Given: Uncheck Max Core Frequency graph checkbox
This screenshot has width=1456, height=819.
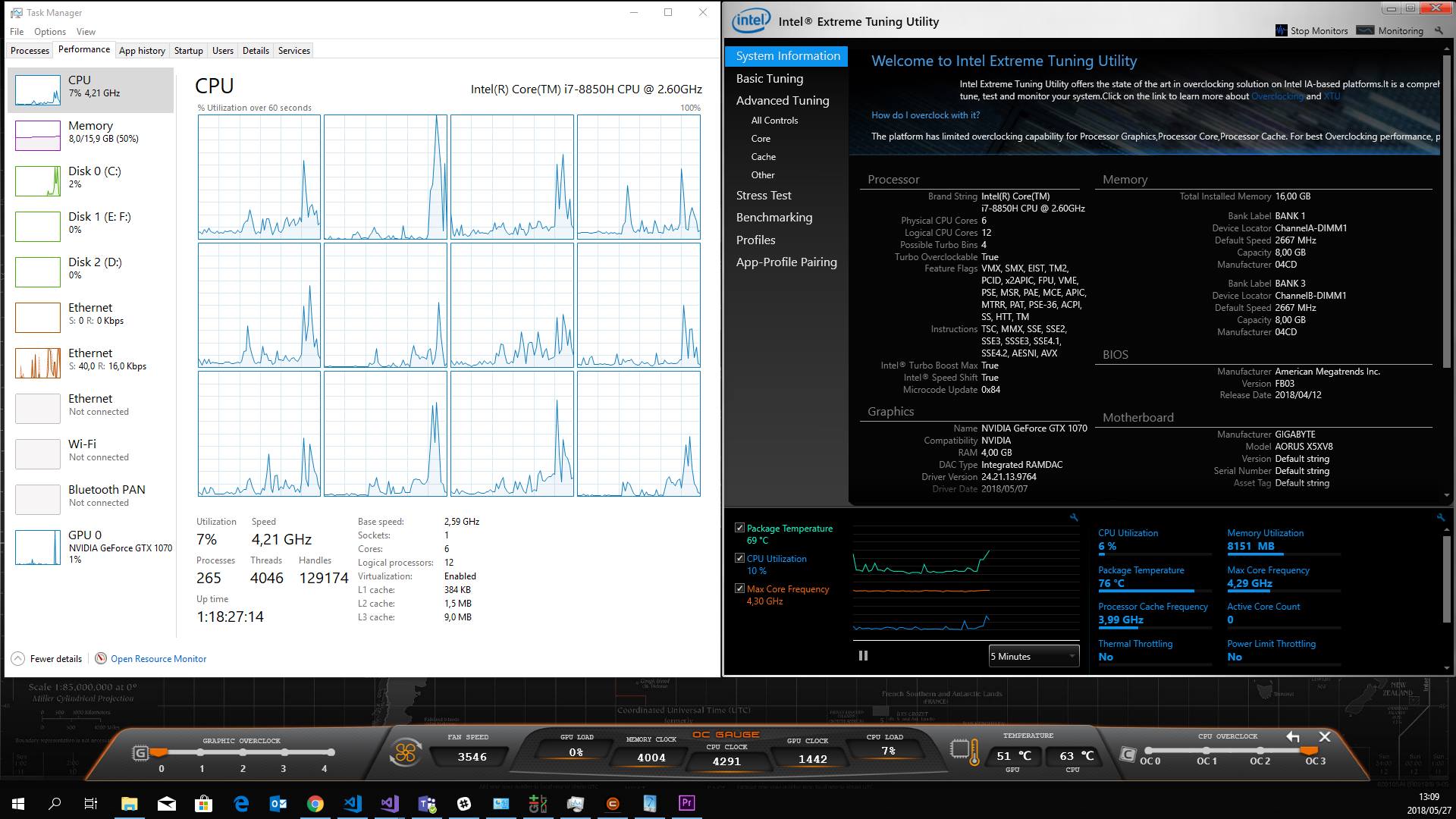Looking at the screenshot, I should (x=739, y=588).
